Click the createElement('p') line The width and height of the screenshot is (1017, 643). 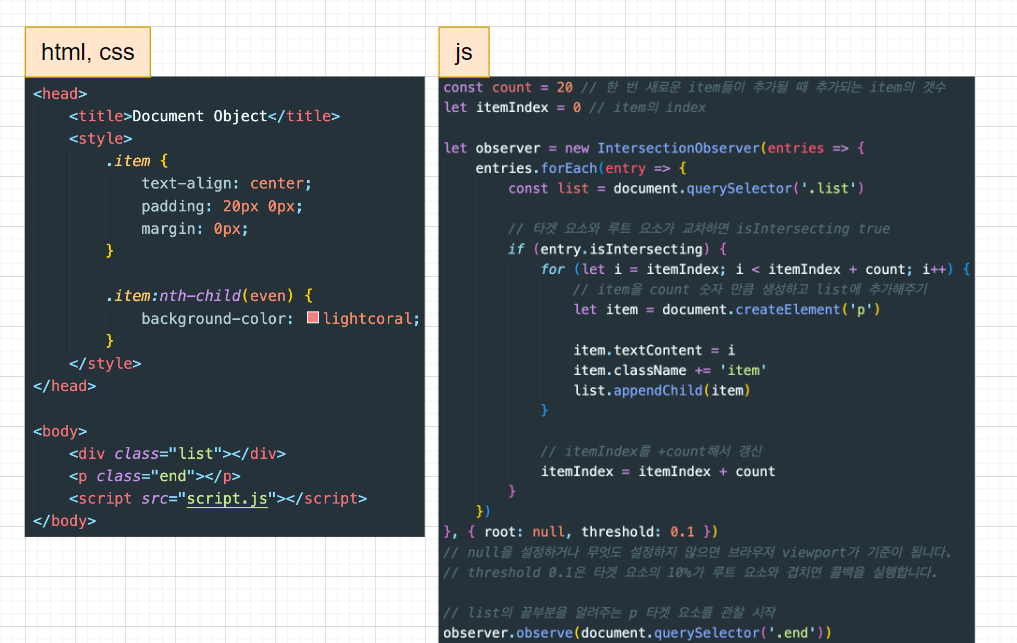click(x=726, y=309)
